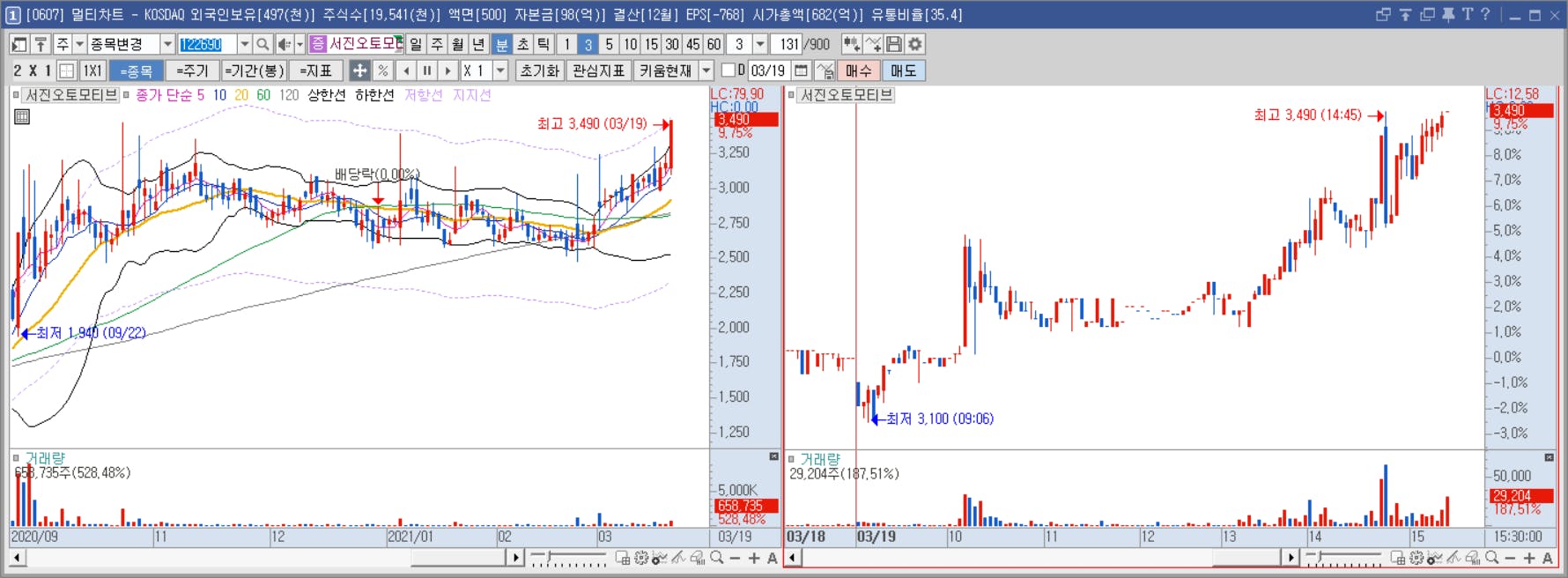The image size is (1568, 578).
Task: Click the pin-to-top icon in top toolbar
Action: coord(41,44)
